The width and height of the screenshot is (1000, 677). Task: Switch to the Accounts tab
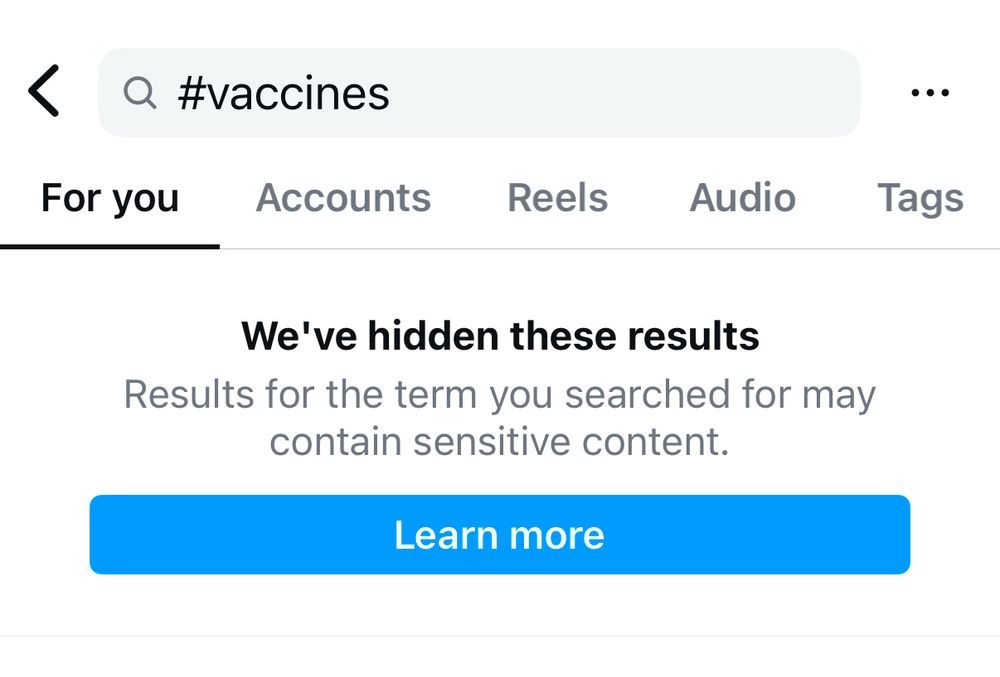point(343,198)
